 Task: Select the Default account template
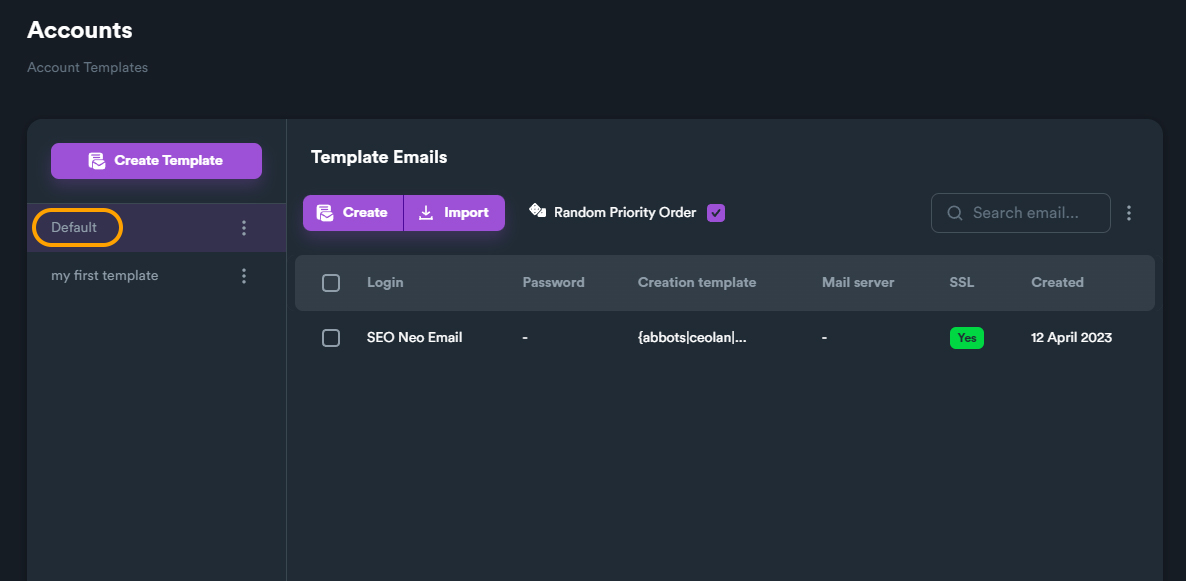point(75,228)
